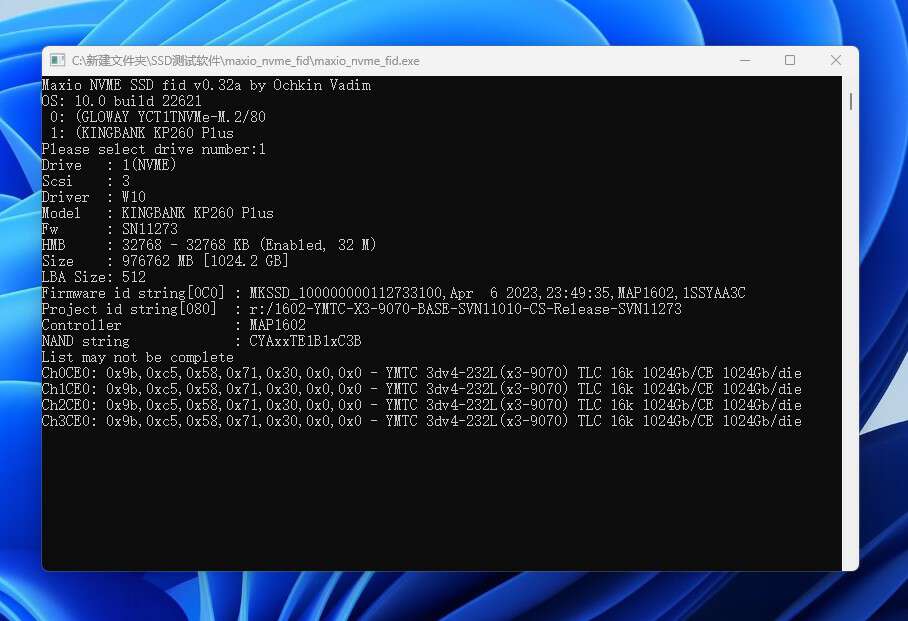Click the 'Driver : W10' line
Viewport: 908px width, 621px height.
pyautogui.click(x=94, y=197)
